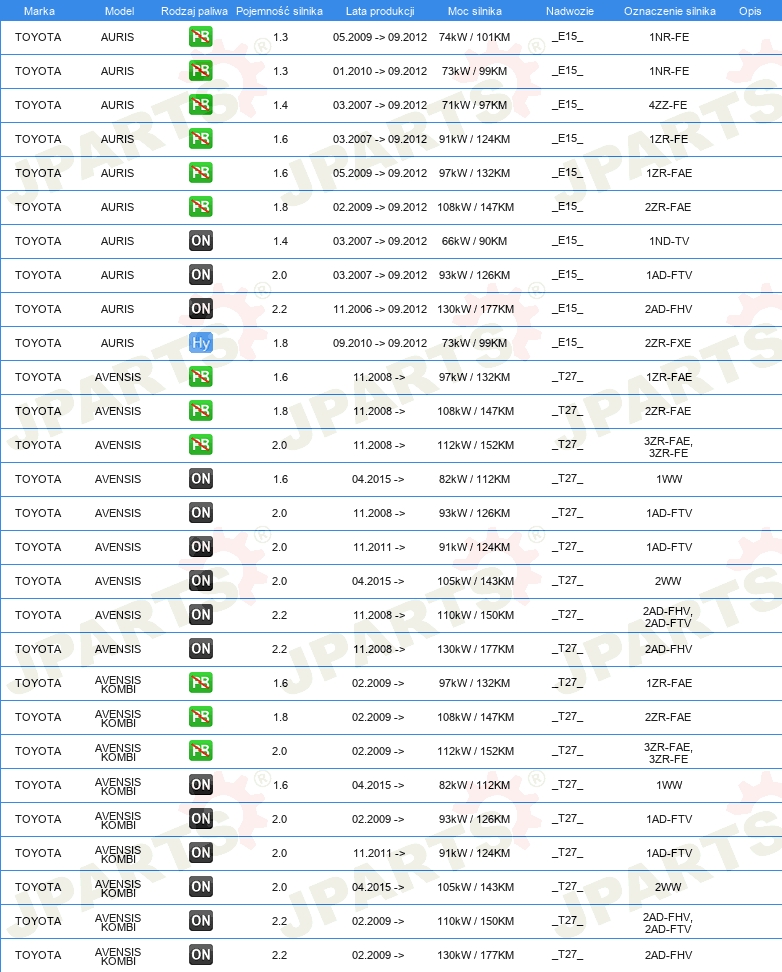Click the date cell 11.2006 -> 09.2012
The width and height of the screenshot is (782, 972).
click(380, 309)
